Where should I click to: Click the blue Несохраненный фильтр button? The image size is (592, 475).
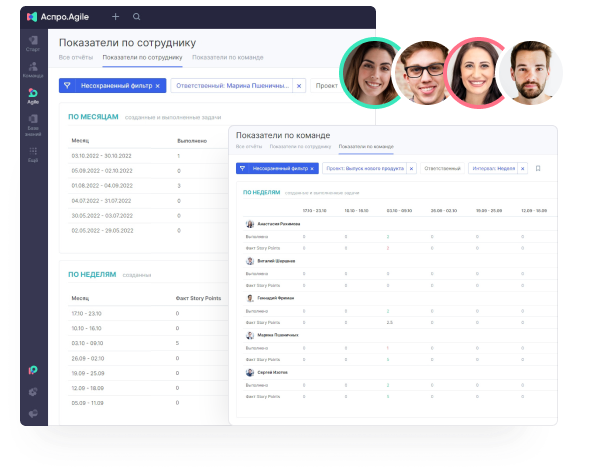point(113,86)
